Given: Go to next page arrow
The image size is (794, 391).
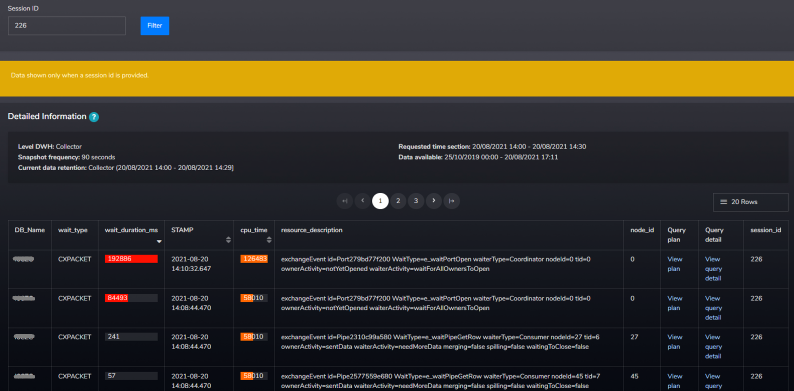Looking at the screenshot, I should (433, 201).
